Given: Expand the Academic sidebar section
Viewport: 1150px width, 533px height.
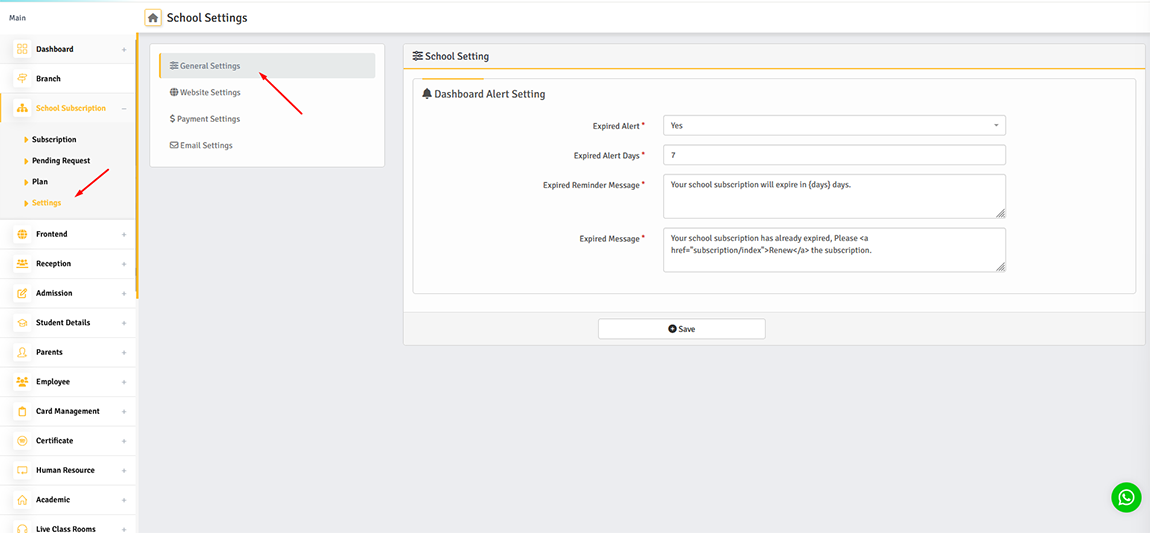Looking at the screenshot, I should [x=124, y=500].
